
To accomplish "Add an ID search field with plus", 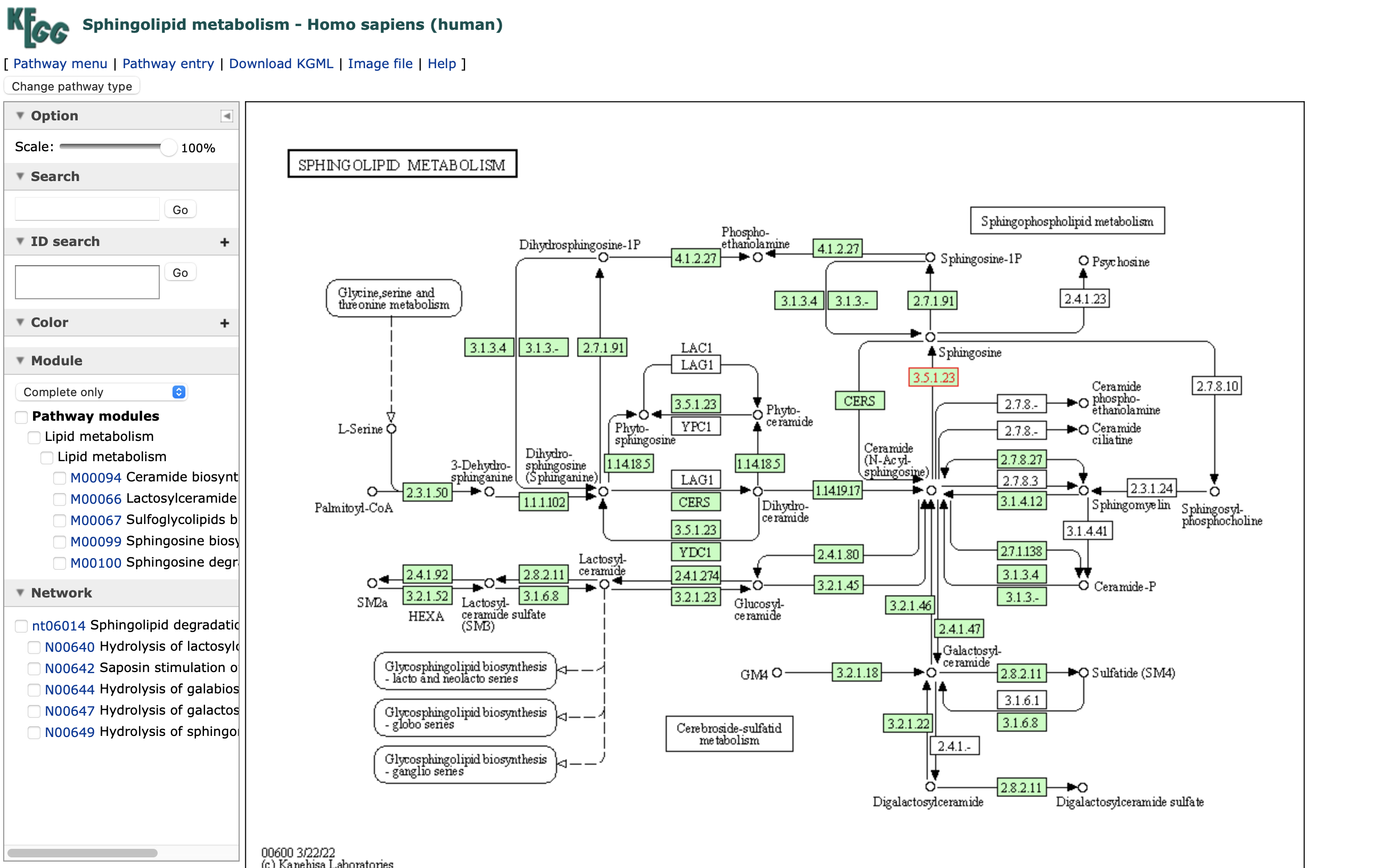I will coord(225,242).
